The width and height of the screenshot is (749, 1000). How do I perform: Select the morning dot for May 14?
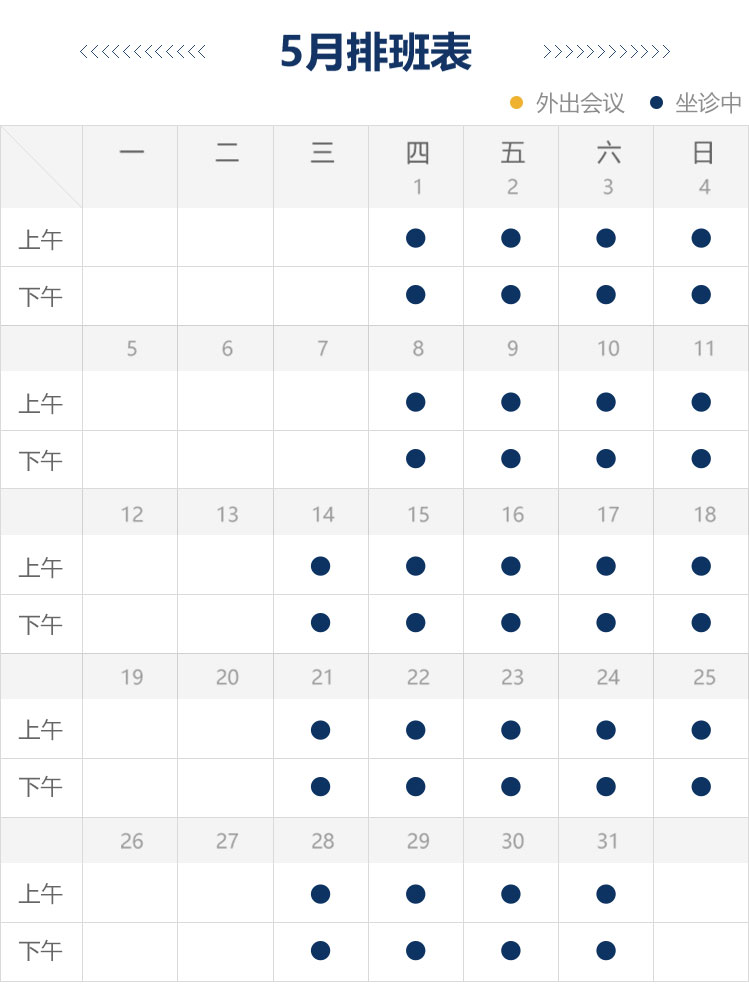320,566
